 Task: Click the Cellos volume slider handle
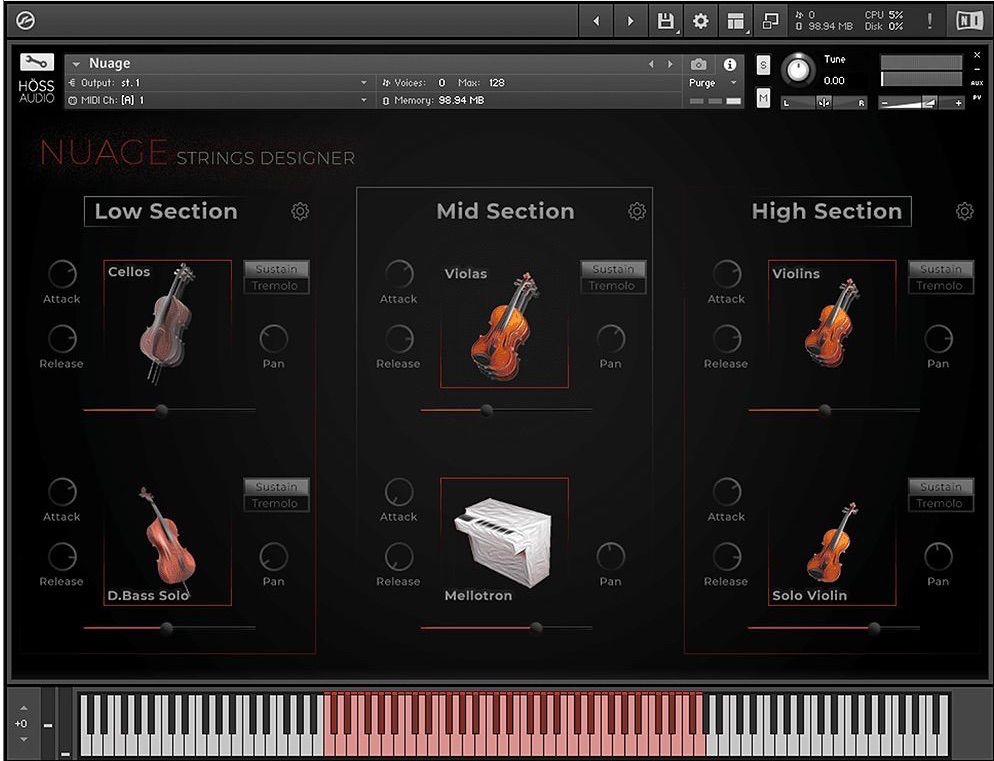pos(163,409)
